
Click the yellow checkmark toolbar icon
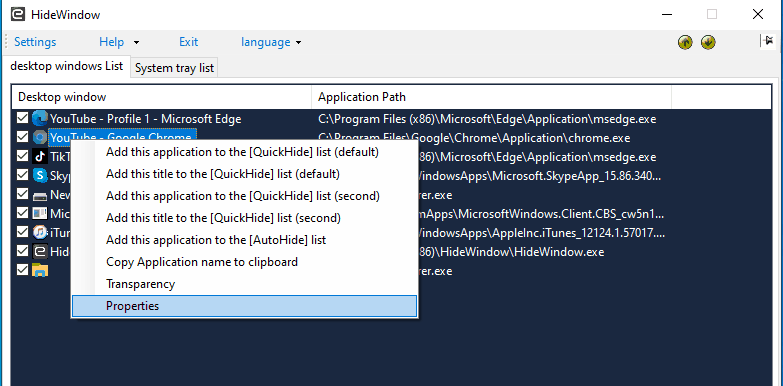click(708, 42)
